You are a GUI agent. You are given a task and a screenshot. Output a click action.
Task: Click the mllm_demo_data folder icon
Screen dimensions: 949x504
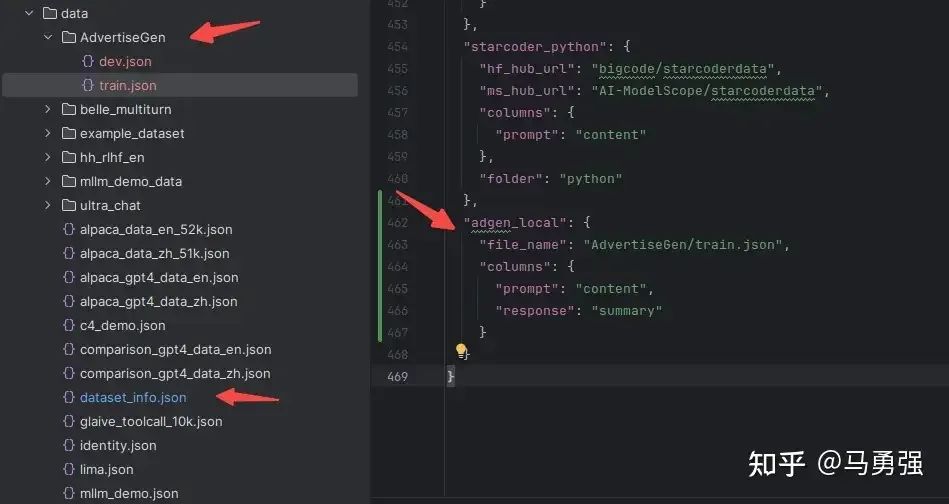click(68, 182)
